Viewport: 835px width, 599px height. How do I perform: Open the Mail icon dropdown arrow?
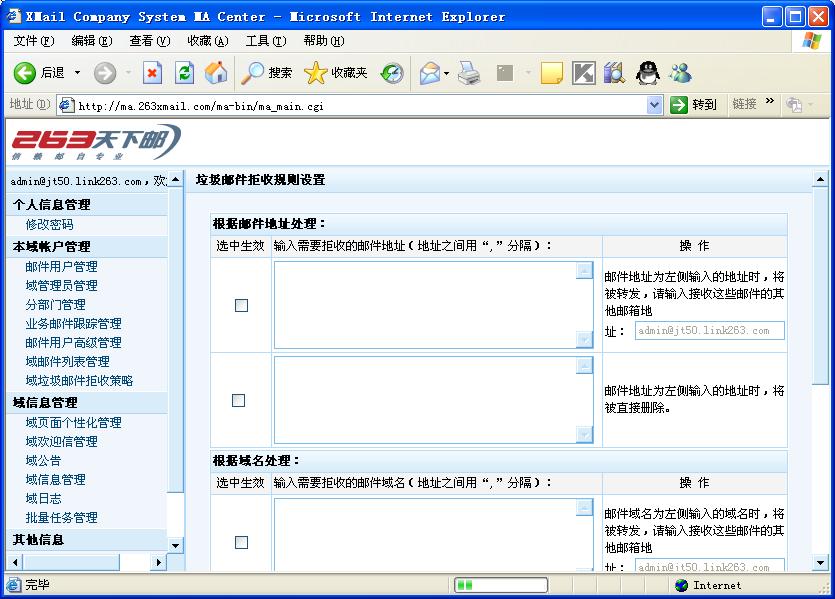pos(446,73)
